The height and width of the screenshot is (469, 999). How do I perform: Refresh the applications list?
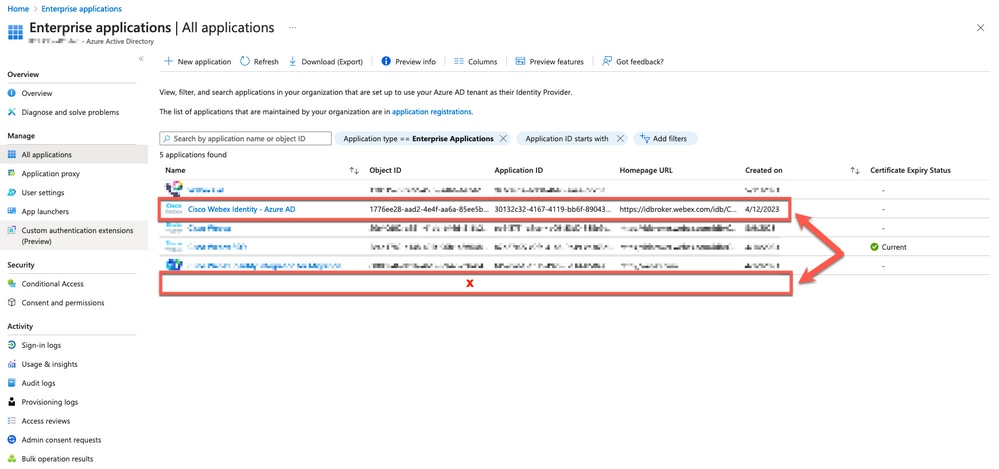coord(259,62)
